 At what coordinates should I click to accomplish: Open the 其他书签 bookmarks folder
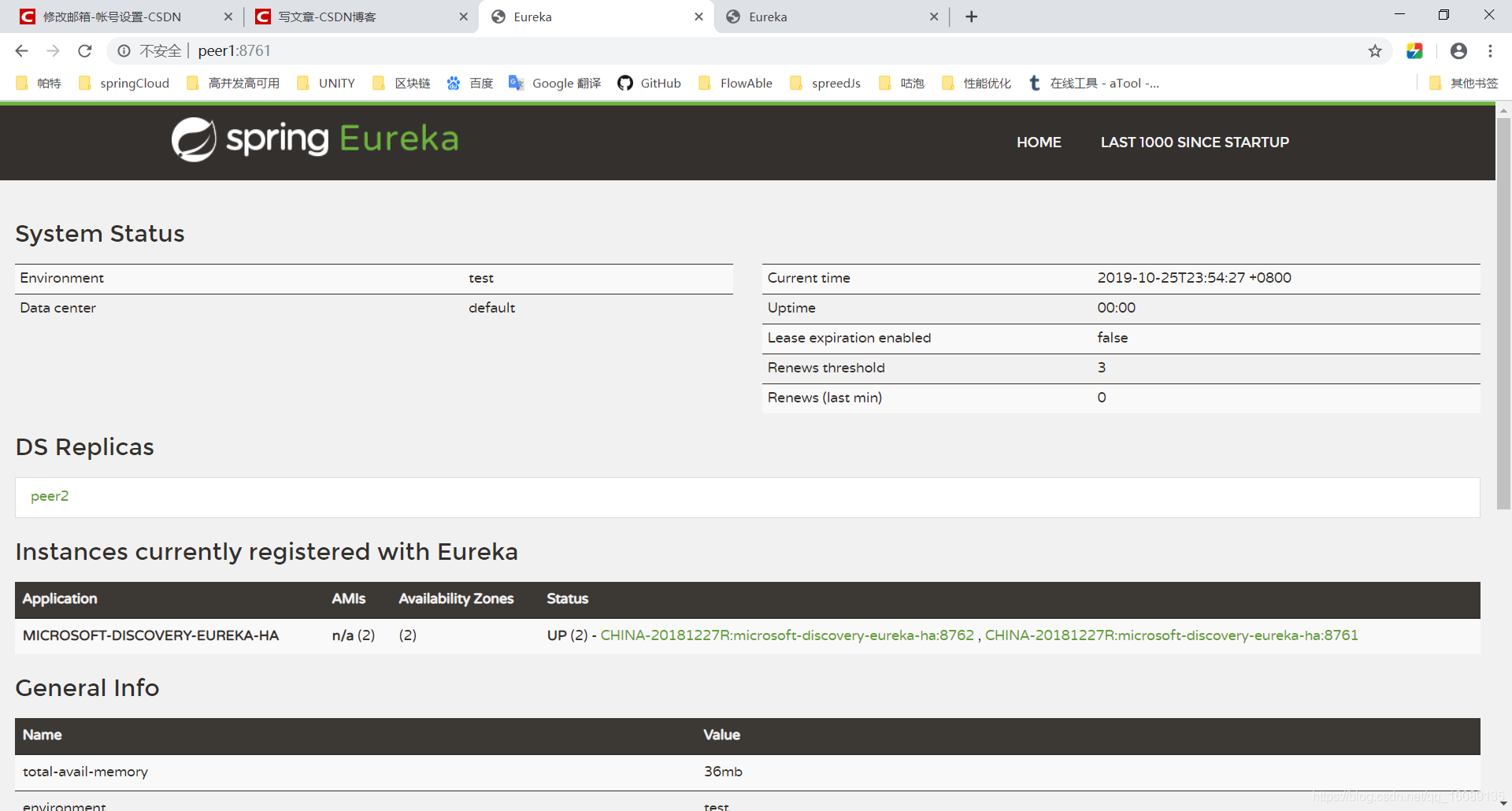(x=1464, y=83)
